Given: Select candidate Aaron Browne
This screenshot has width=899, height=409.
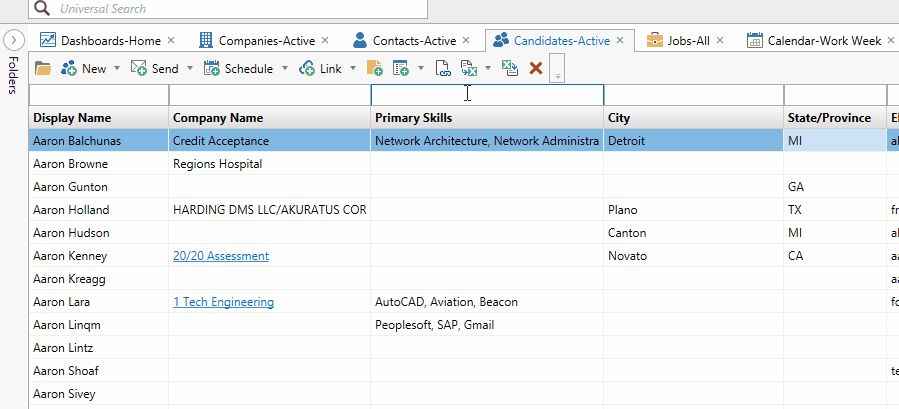Looking at the screenshot, I should 71,164.
